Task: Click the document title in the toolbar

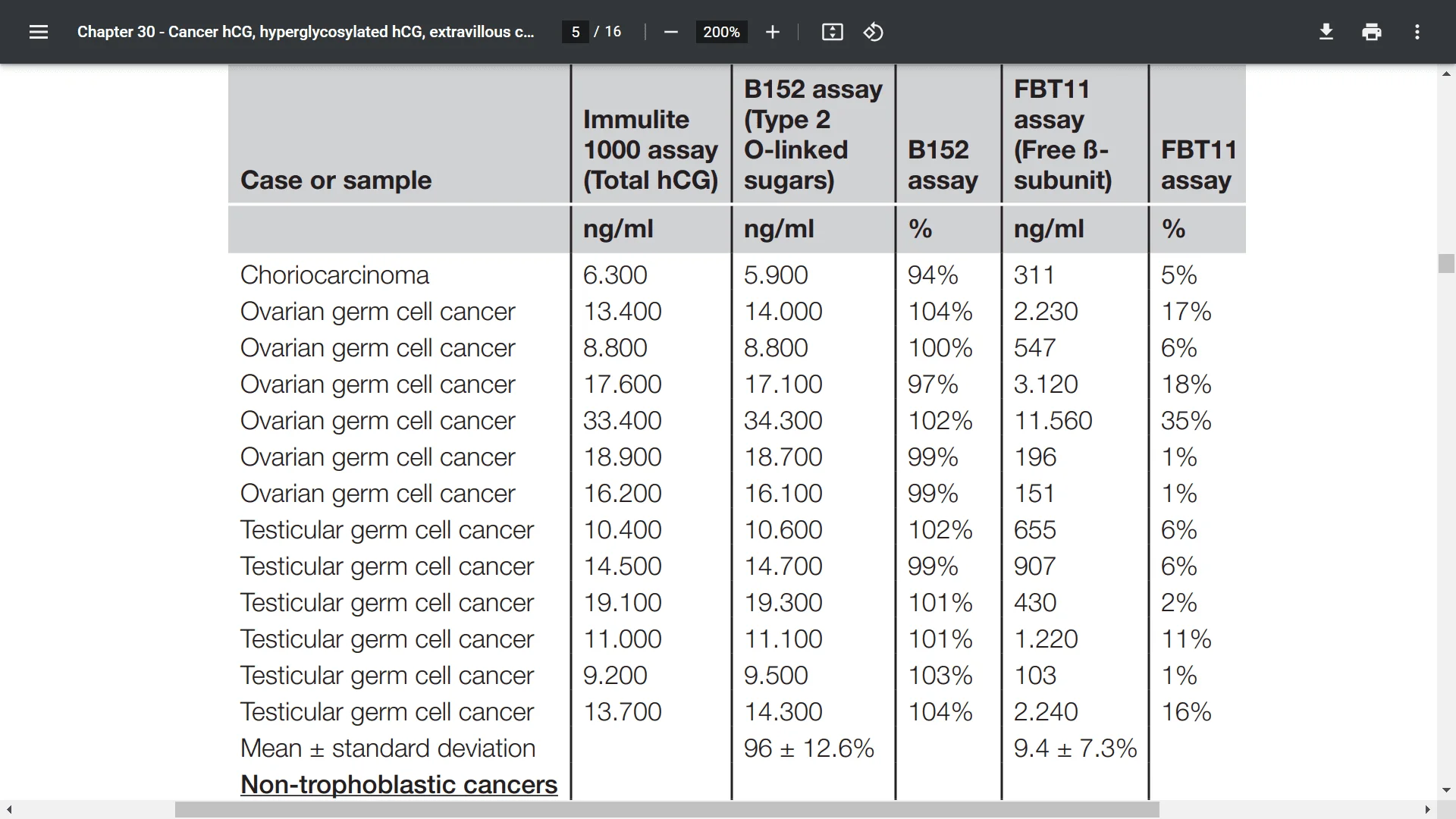Action: [x=306, y=32]
